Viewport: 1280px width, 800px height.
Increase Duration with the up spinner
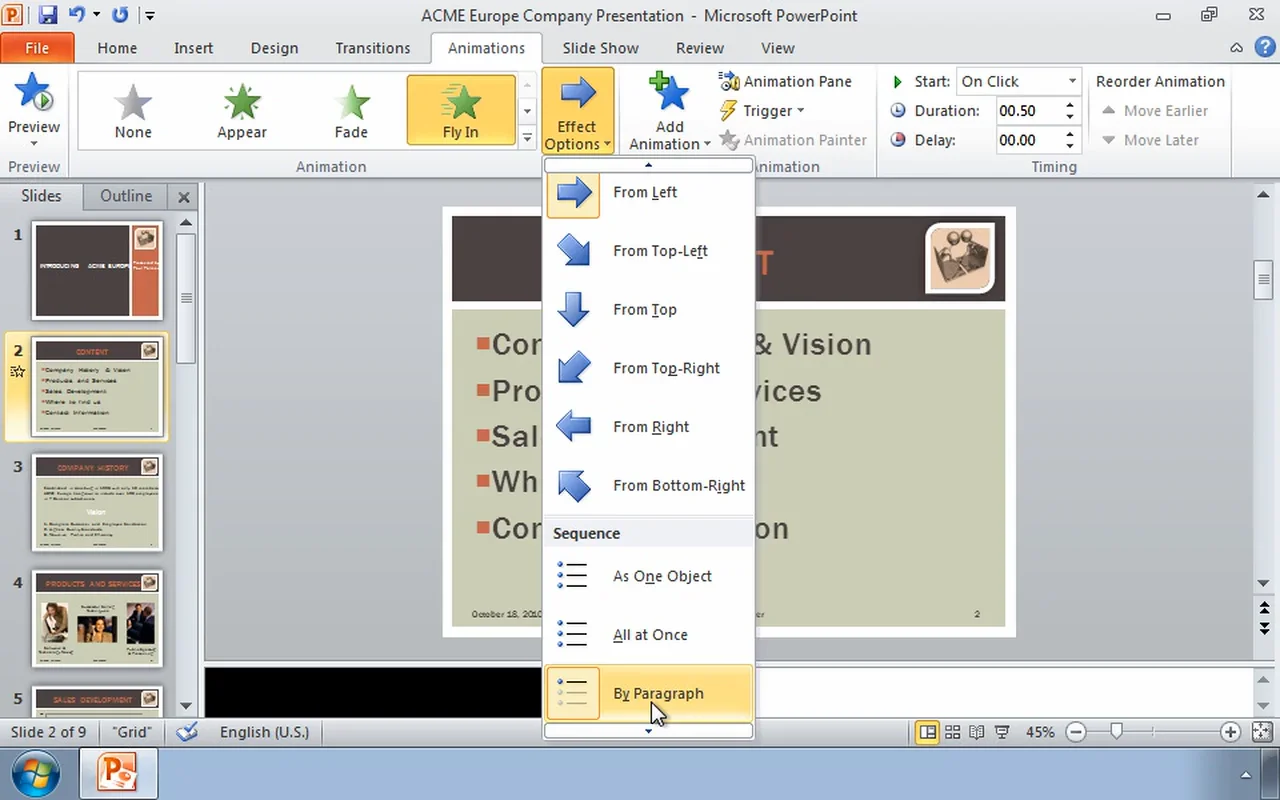tap(1070, 105)
